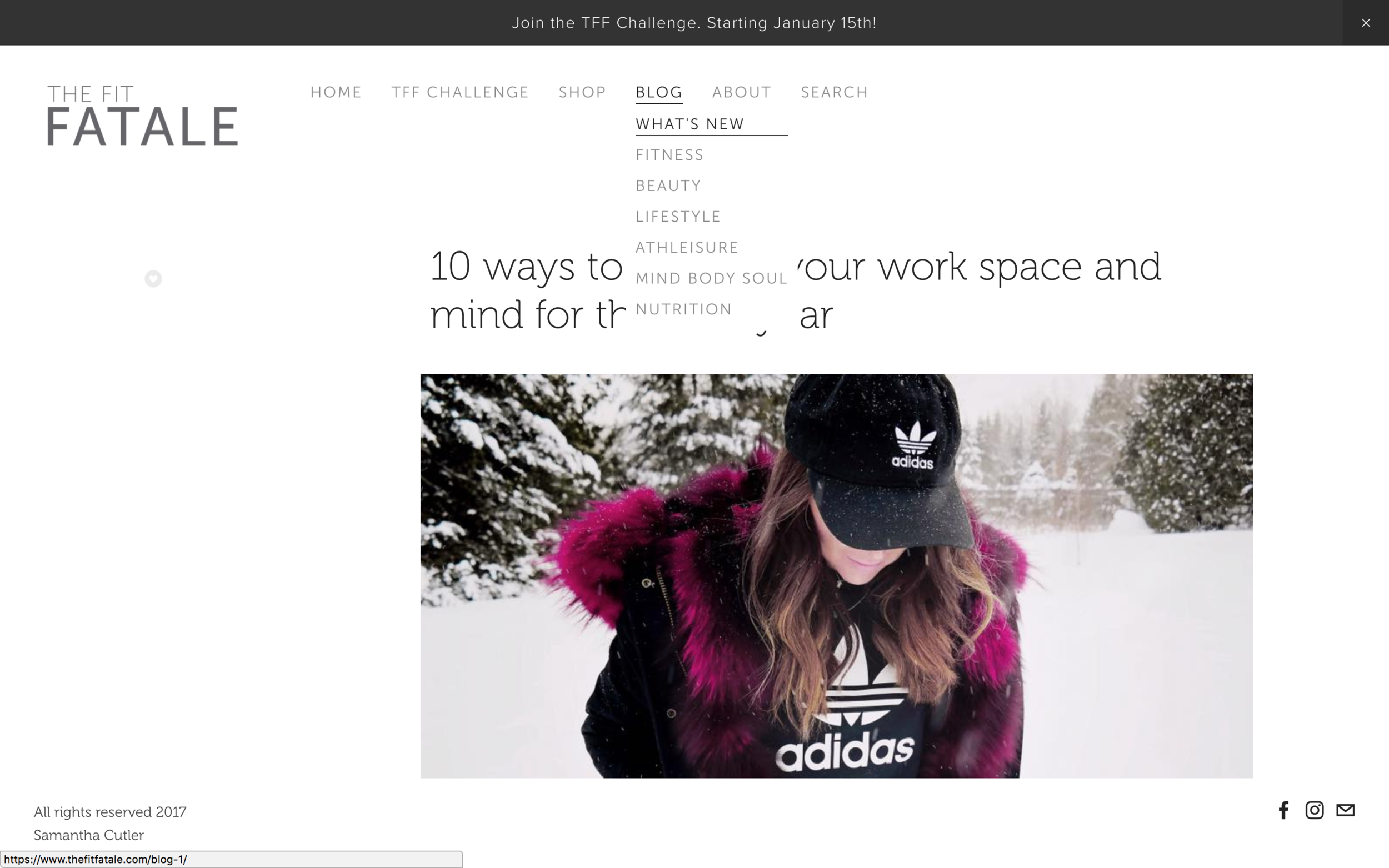
Task: Select Fitness in Blog dropdown
Action: point(669,155)
